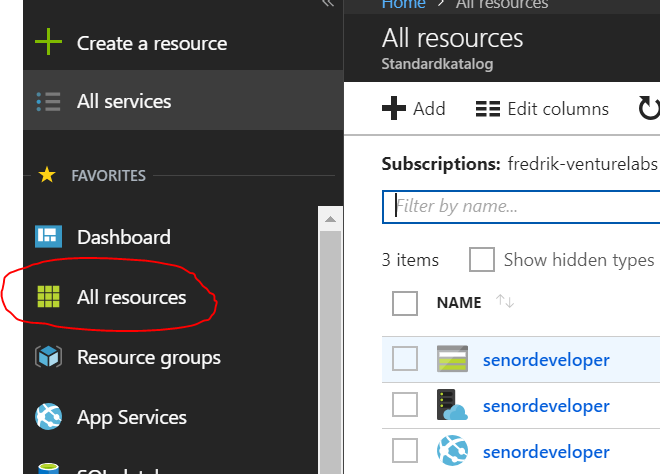Click the Edit columns button label
This screenshot has height=474, width=660.
(558, 109)
